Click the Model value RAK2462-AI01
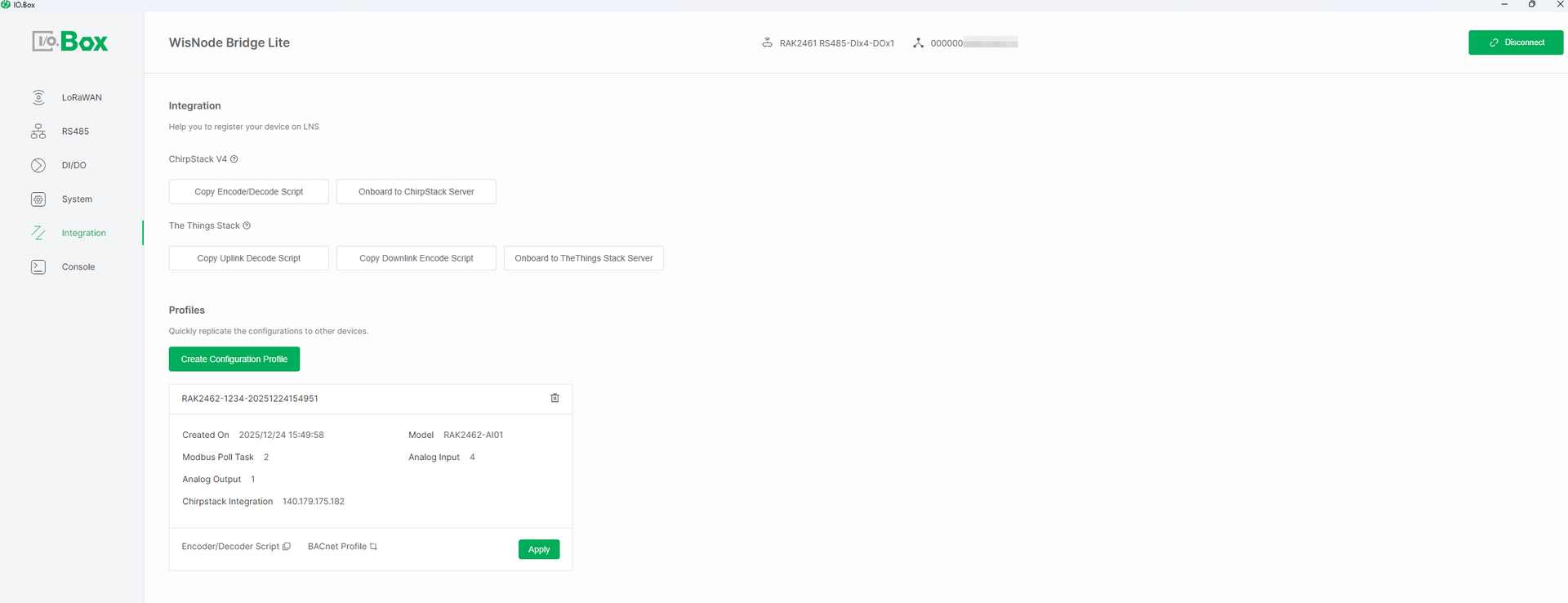1568x603 pixels. point(474,435)
